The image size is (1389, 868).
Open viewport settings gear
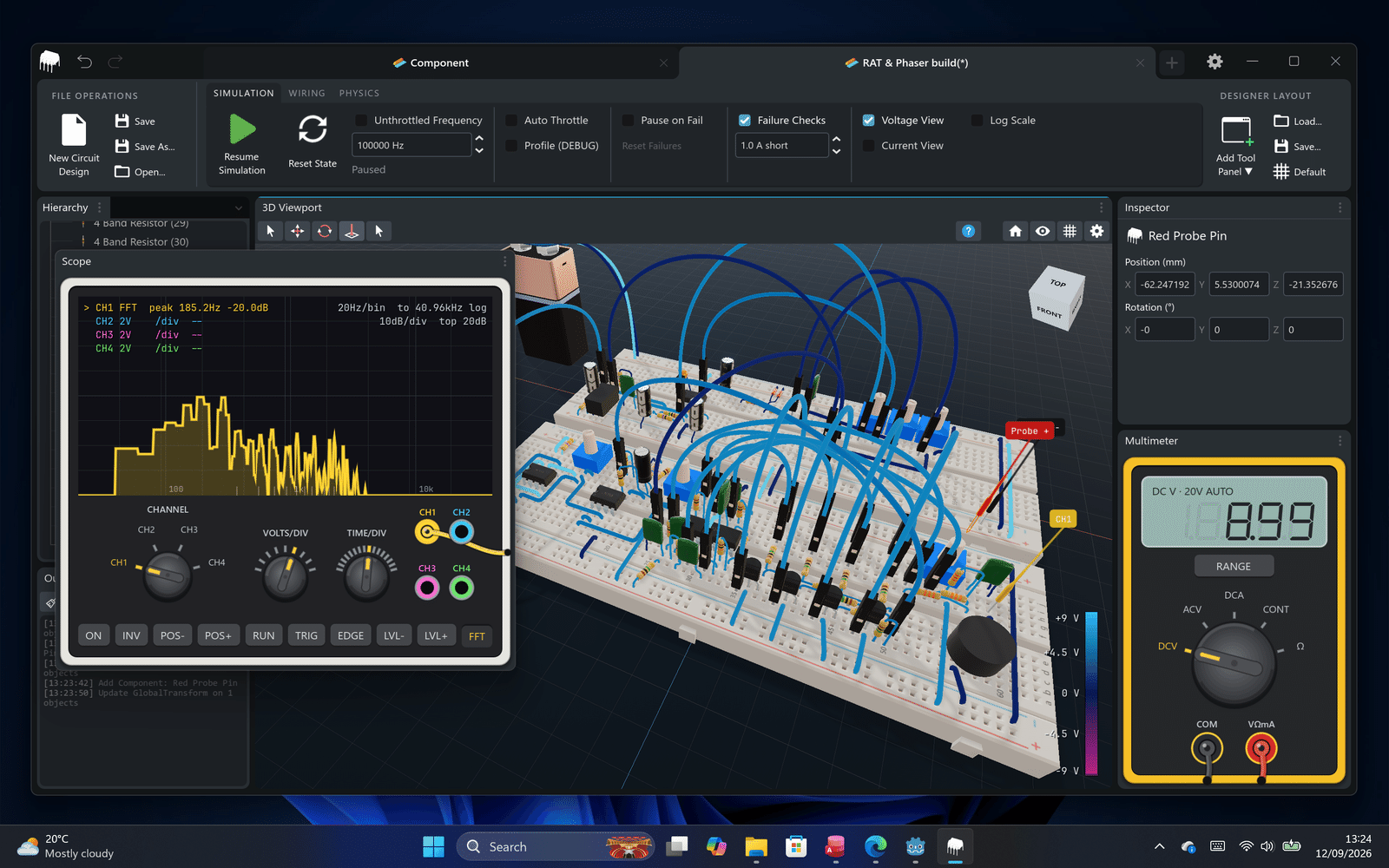point(1097,231)
